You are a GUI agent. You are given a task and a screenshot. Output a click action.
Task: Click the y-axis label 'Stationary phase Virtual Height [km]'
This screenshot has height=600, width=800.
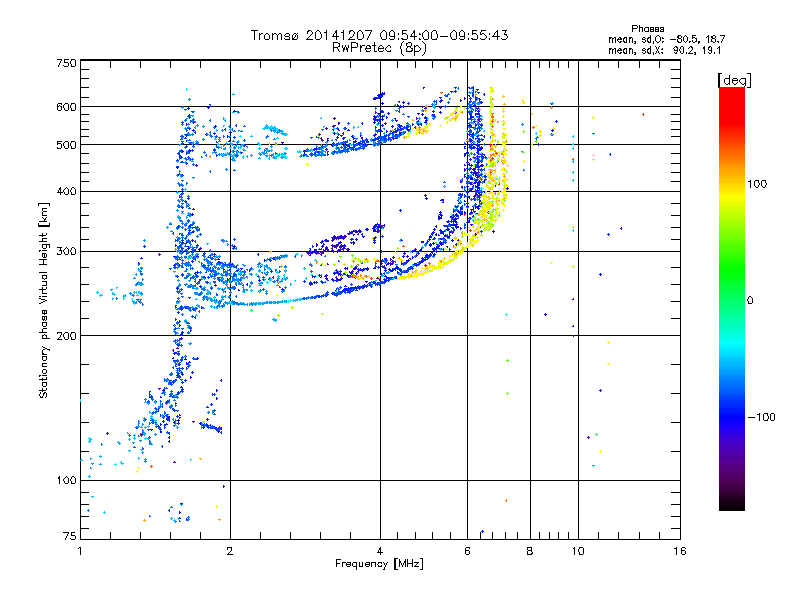pos(44,301)
